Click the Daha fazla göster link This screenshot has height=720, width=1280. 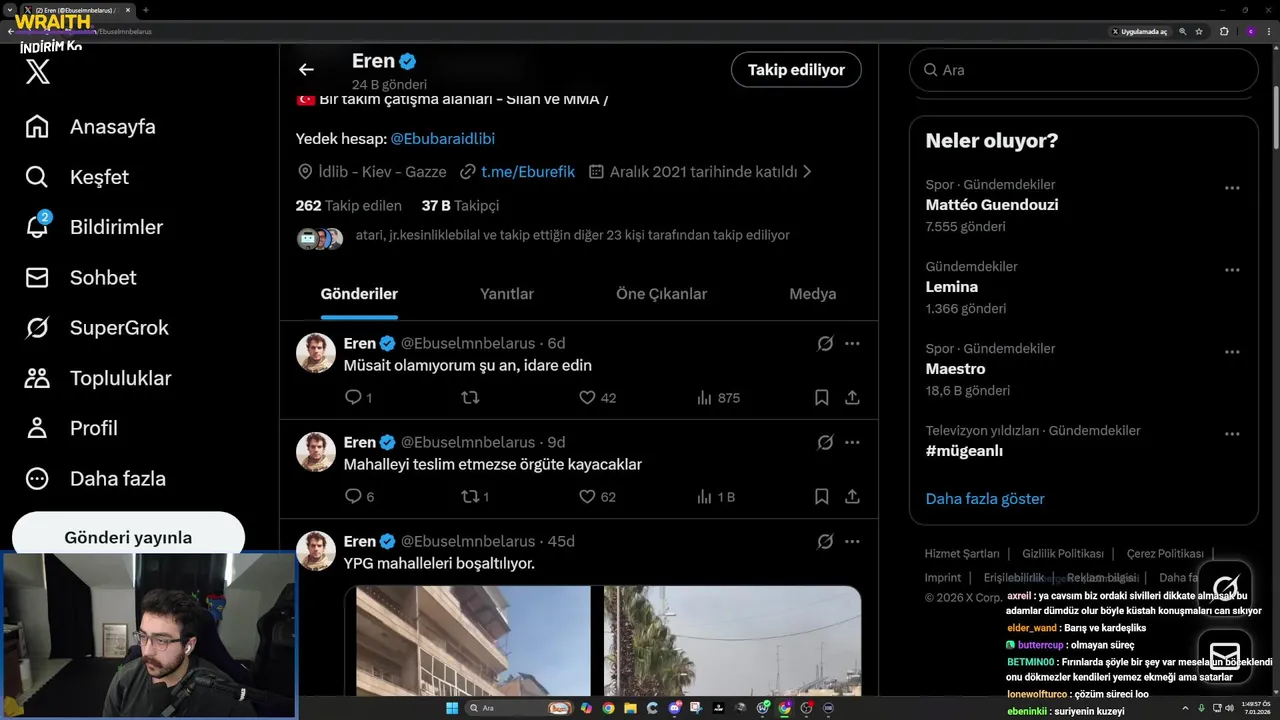(x=985, y=499)
